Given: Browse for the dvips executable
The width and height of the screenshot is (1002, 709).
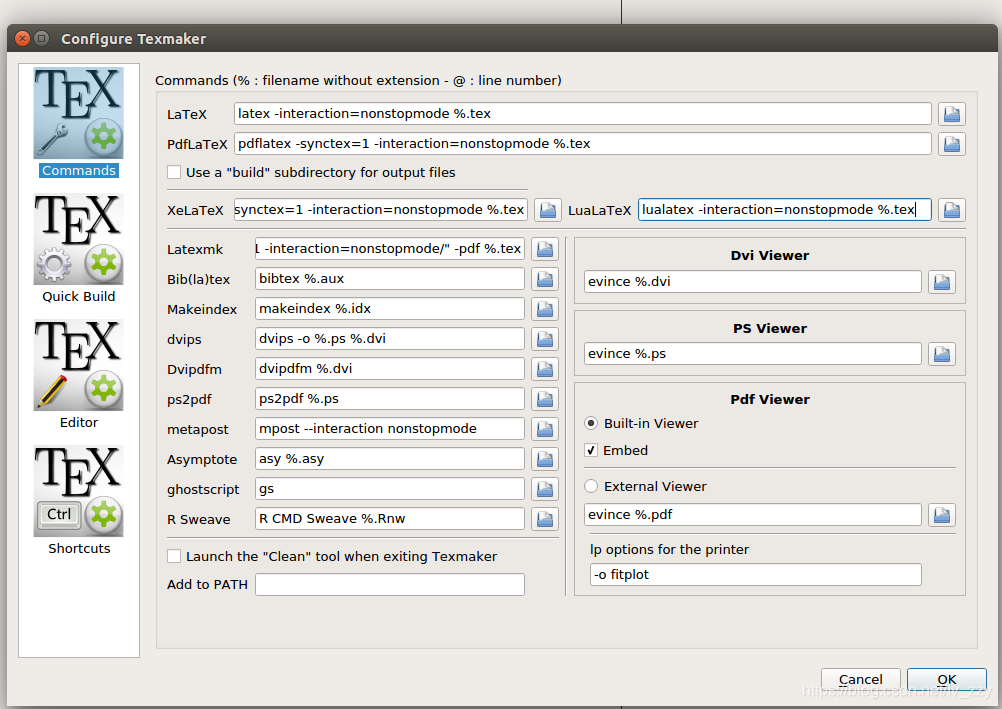Looking at the screenshot, I should click(x=544, y=339).
